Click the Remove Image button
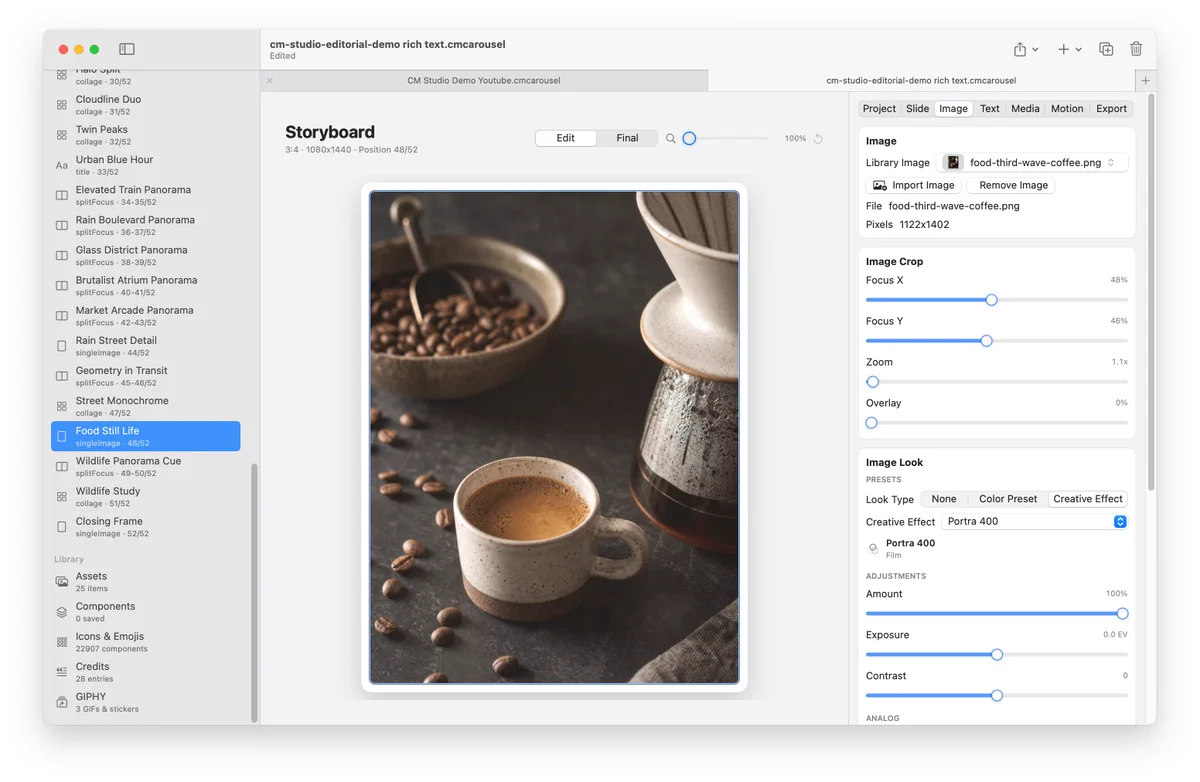Image resolution: width=1200 pixels, height=782 pixels. click(x=1013, y=185)
